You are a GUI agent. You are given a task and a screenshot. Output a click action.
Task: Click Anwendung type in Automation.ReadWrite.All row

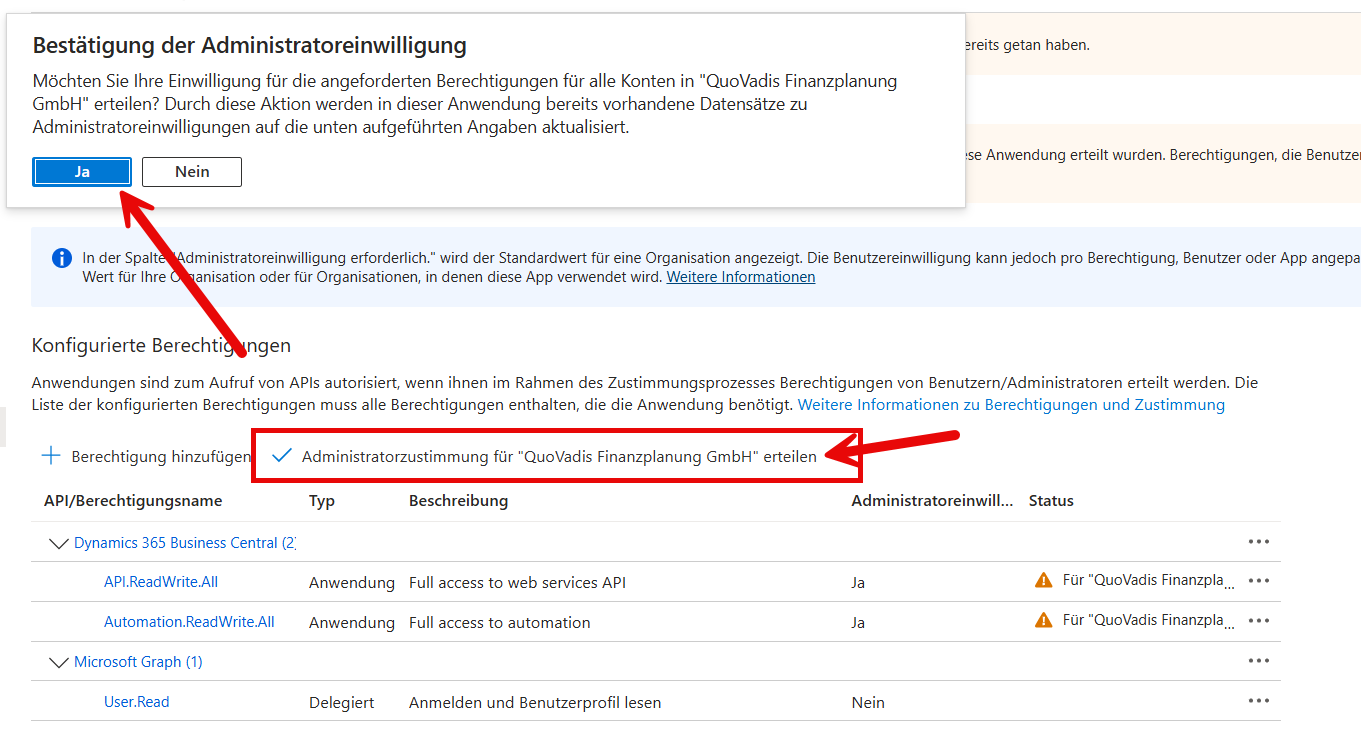coord(352,622)
